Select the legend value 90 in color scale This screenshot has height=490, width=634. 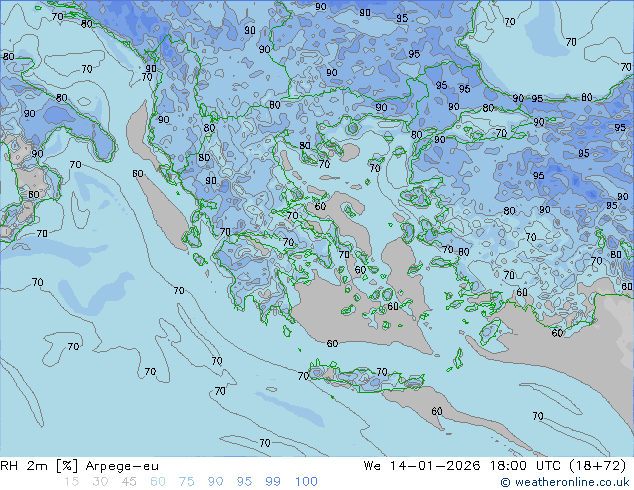[x=215, y=482]
